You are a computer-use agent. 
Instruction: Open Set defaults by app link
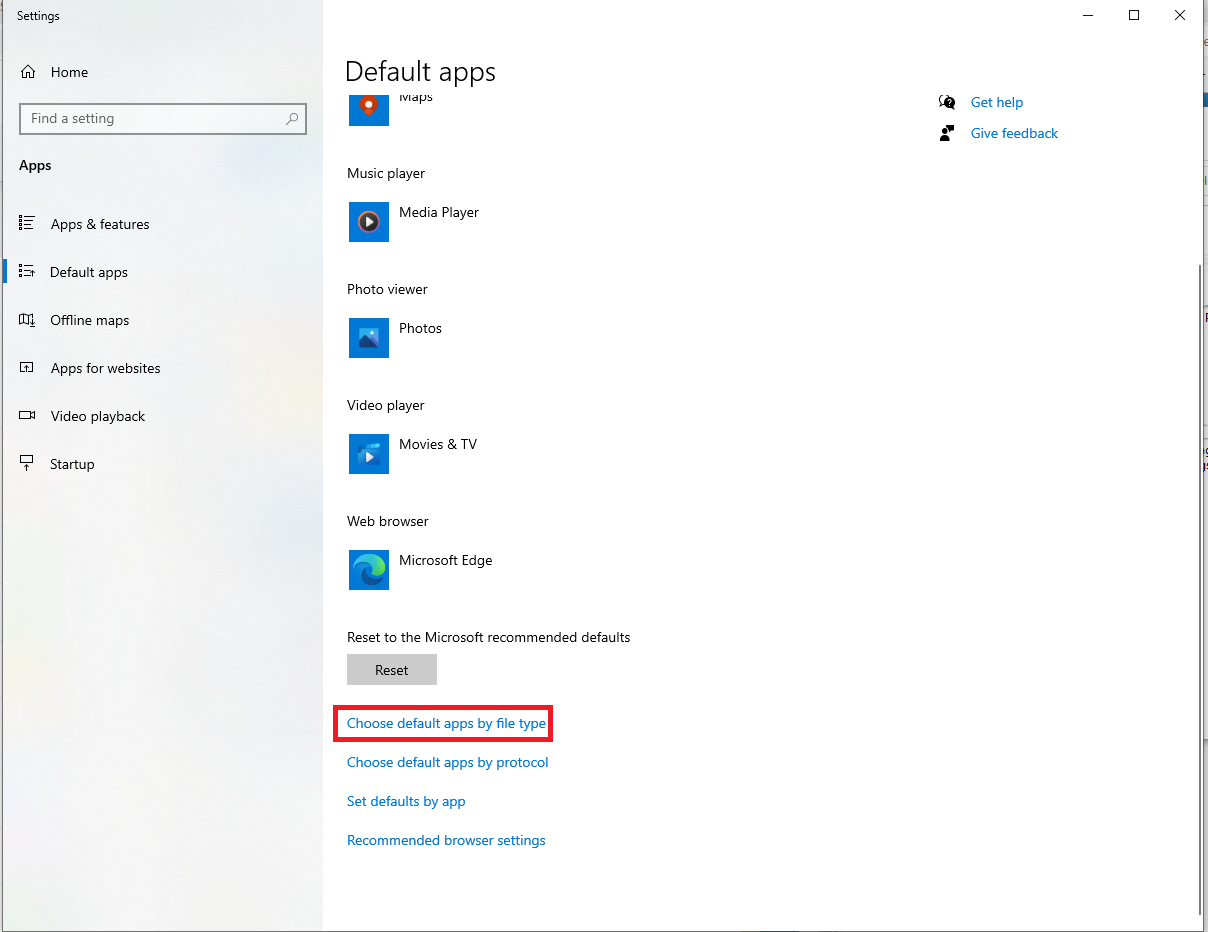[406, 801]
